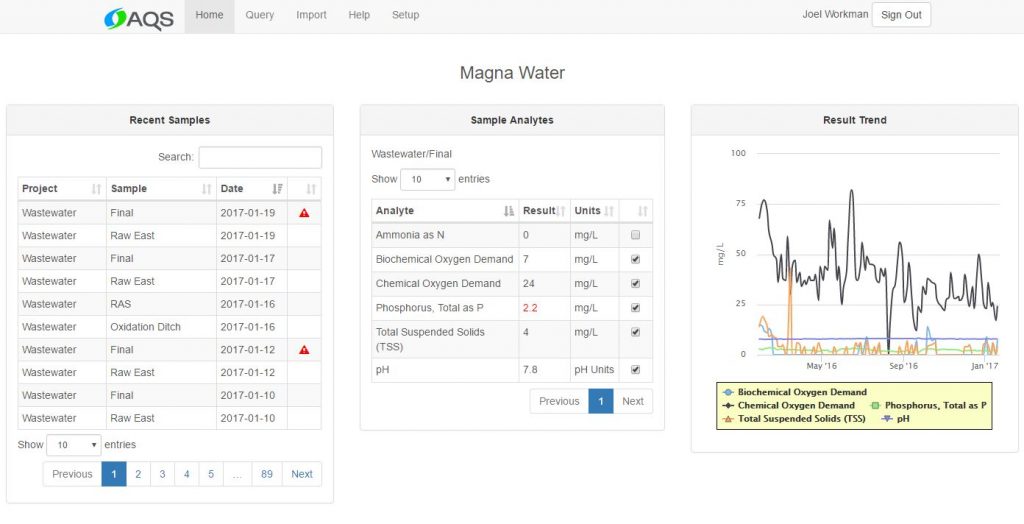Click Total Suspended Solids legend marker
Screen dimensions: 1024x524
coord(728,419)
